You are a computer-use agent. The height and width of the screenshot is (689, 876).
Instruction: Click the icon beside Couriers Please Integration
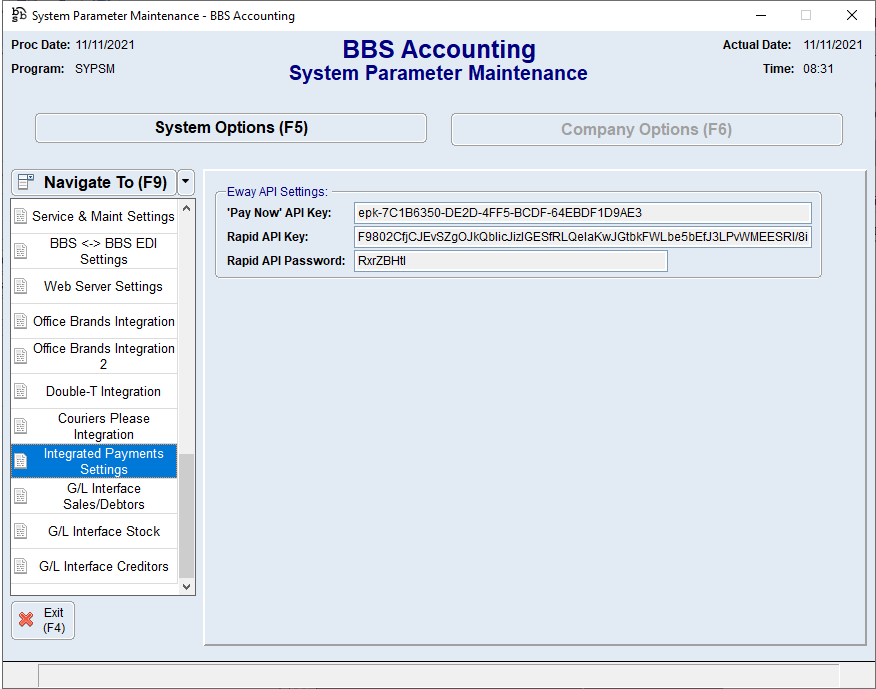tap(21, 427)
